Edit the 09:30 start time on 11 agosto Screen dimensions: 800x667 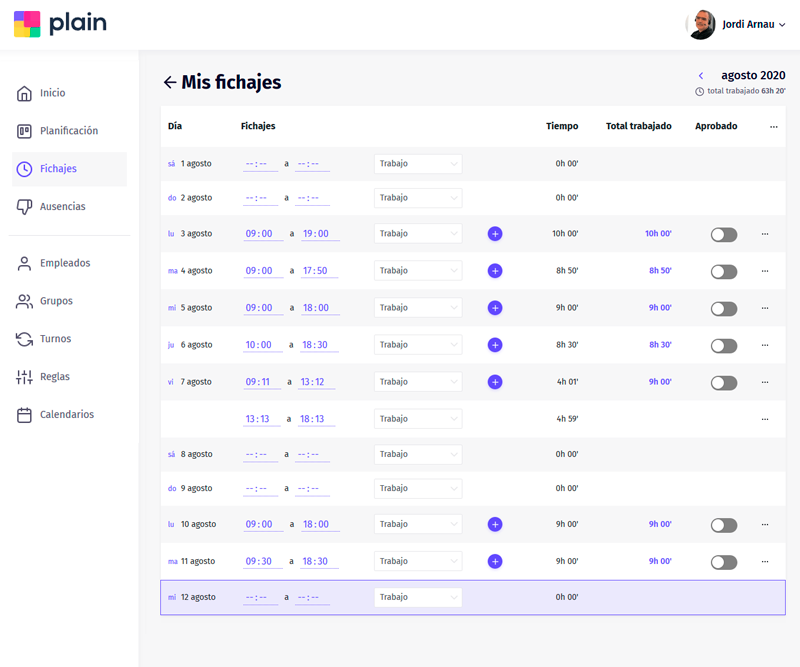(x=260, y=561)
